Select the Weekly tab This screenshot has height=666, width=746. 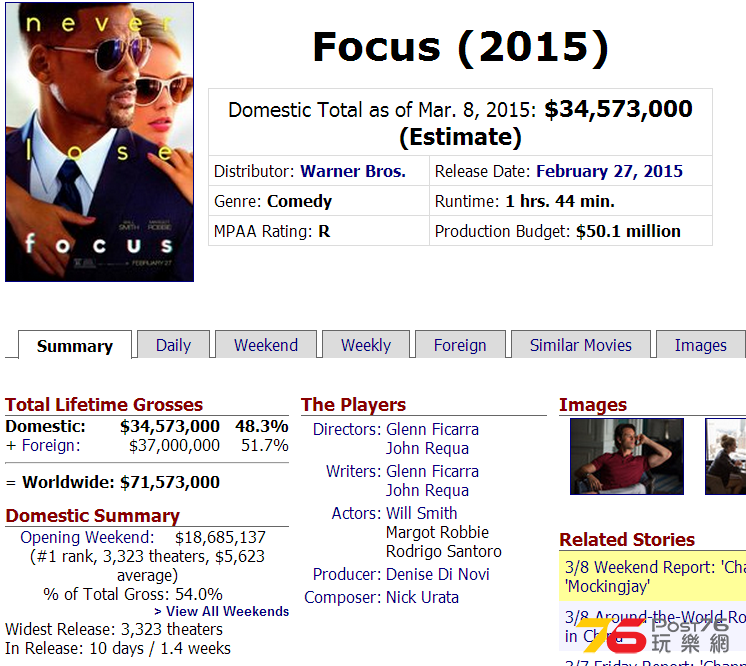point(365,344)
